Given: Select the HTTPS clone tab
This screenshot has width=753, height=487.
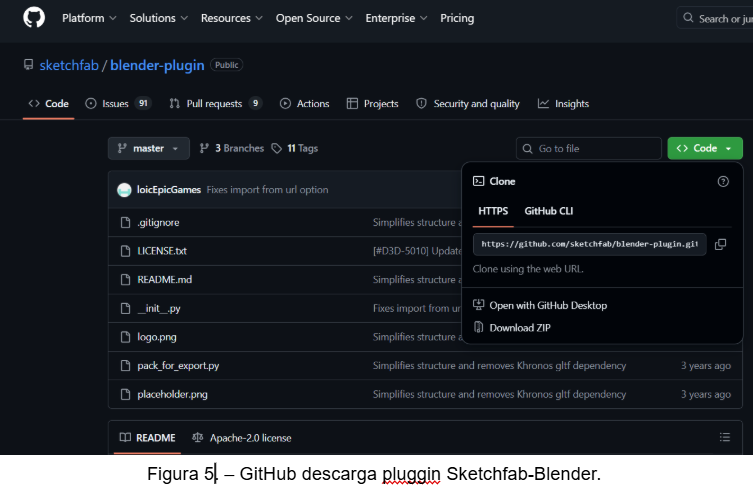Looking at the screenshot, I should point(493,211).
